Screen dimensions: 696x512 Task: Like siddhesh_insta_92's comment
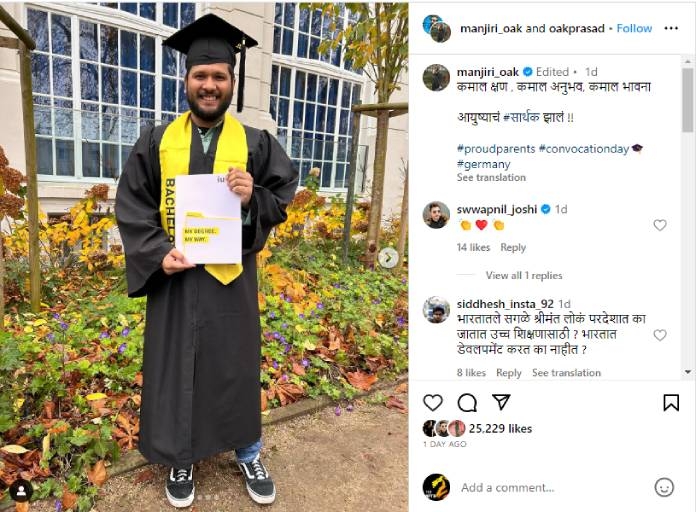[660, 335]
